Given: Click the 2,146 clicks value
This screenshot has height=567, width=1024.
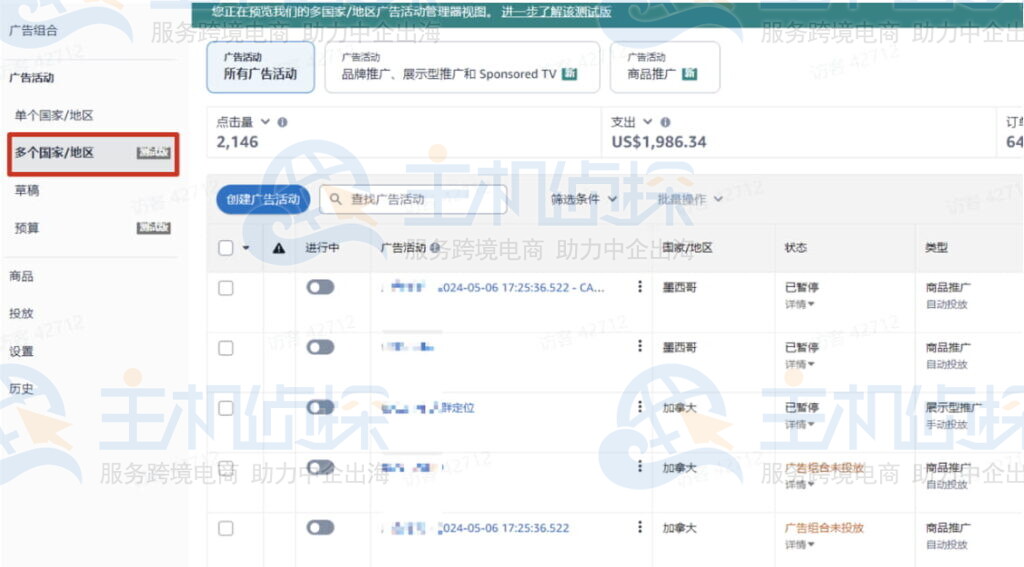Looking at the screenshot, I should click(x=237, y=142).
